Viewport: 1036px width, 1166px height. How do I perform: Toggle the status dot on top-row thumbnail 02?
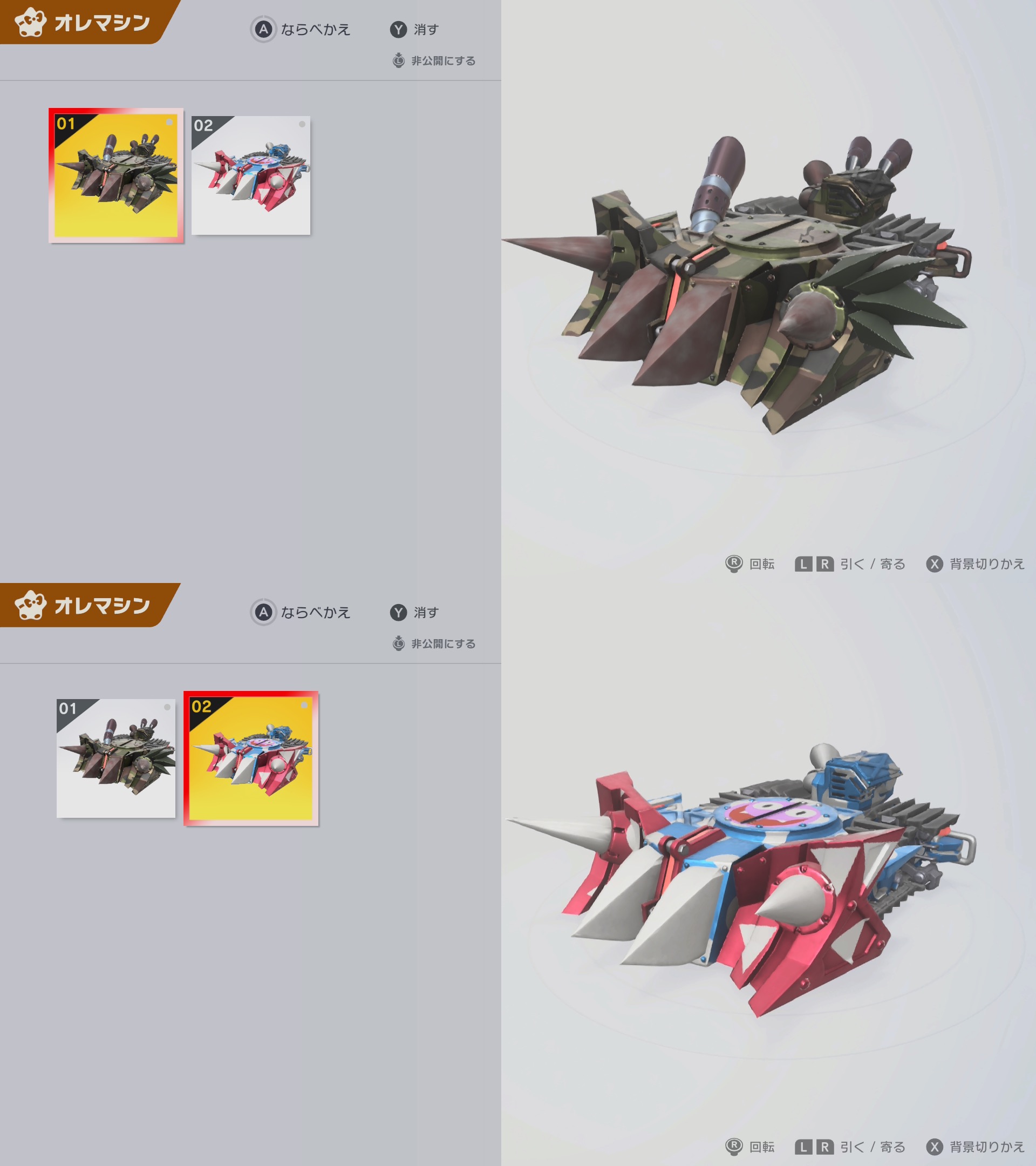click(x=302, y=124)
